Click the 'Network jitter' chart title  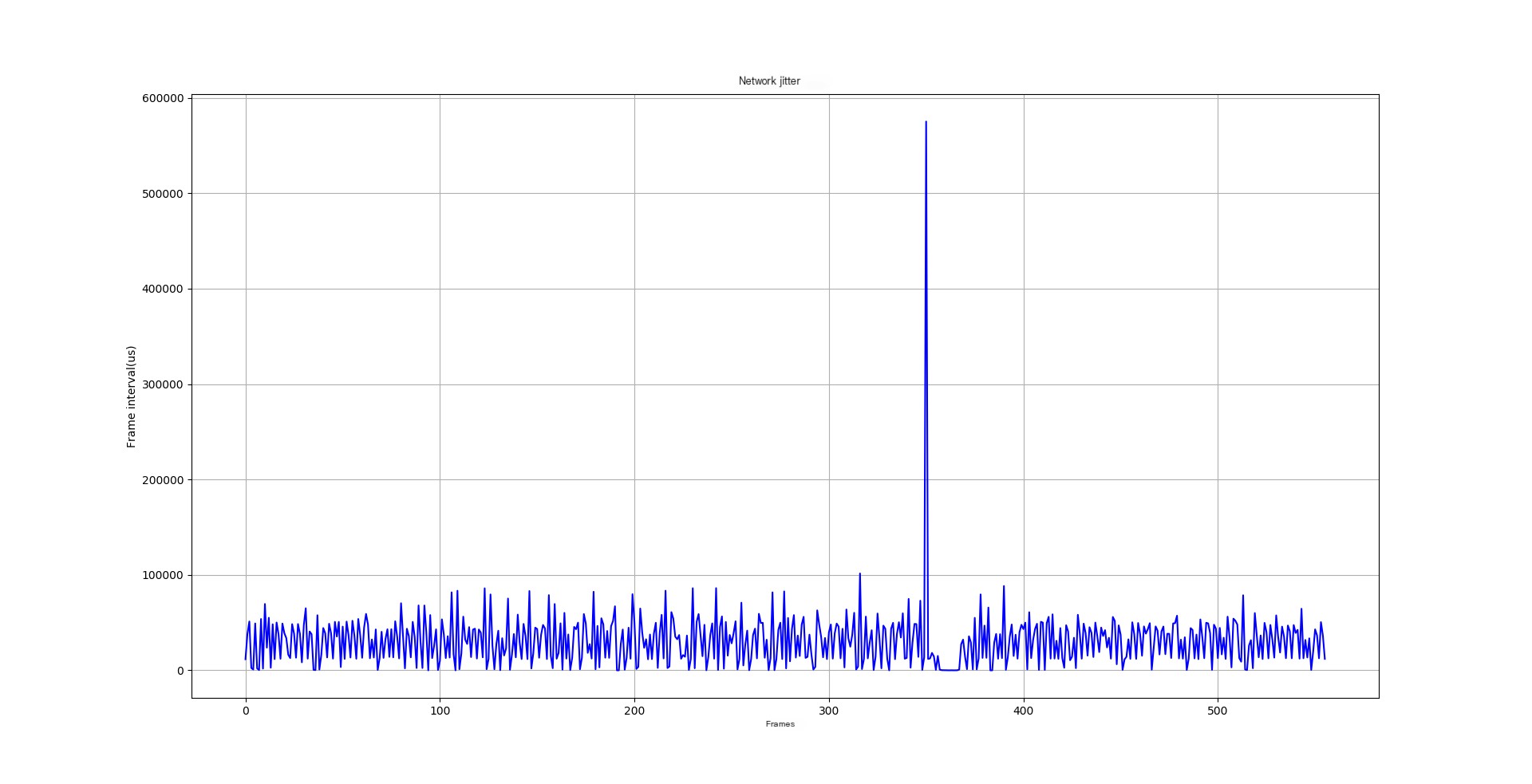769,81
